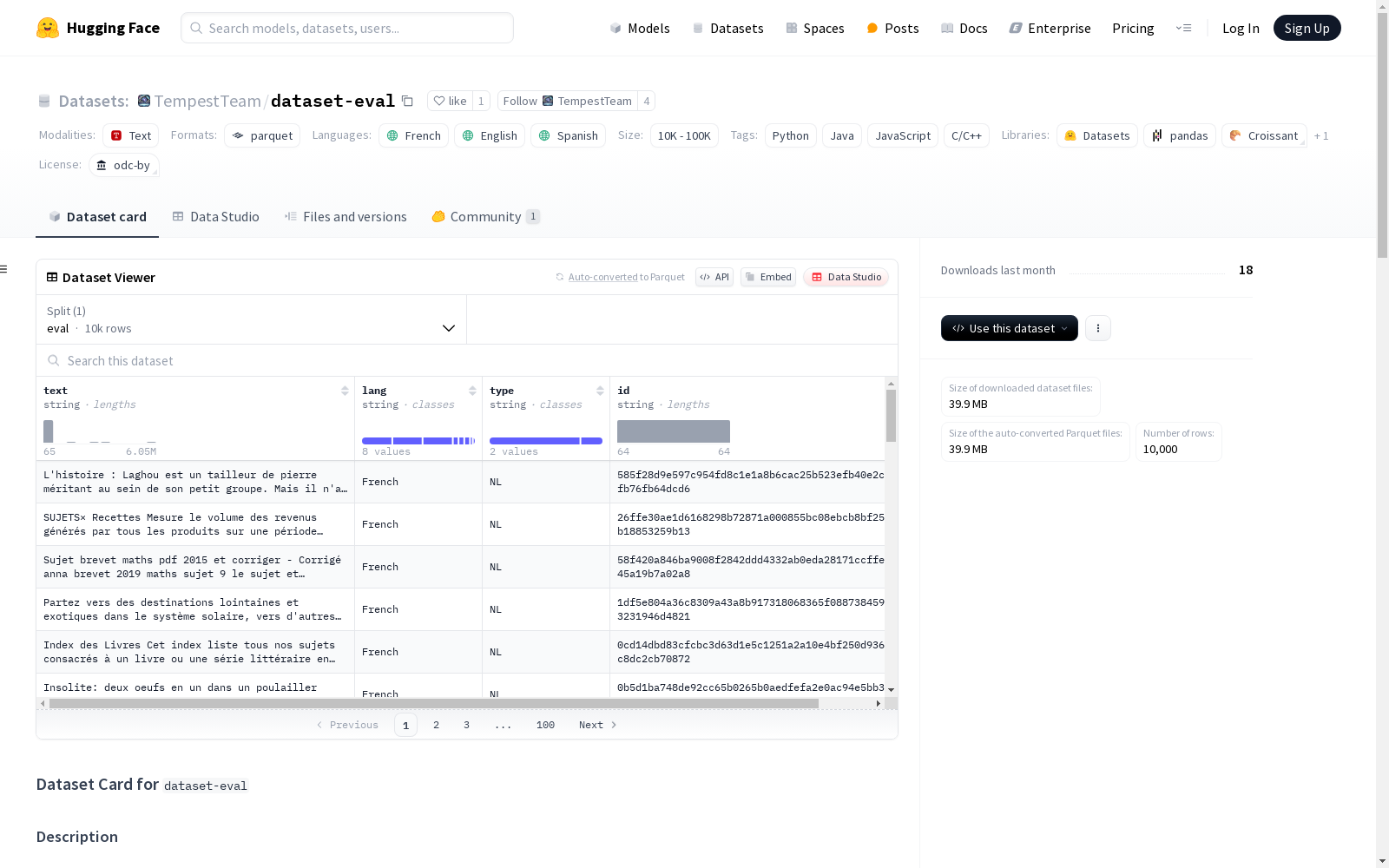Filter by French language tag

pos(413,135)
